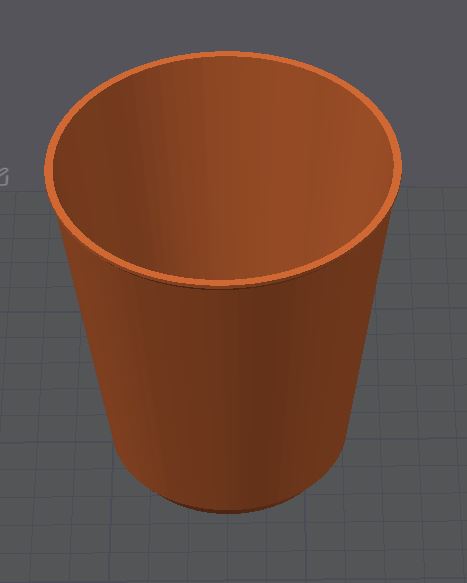Select the orange cup model in viewport
467x583 pixels.
(223, 283)
